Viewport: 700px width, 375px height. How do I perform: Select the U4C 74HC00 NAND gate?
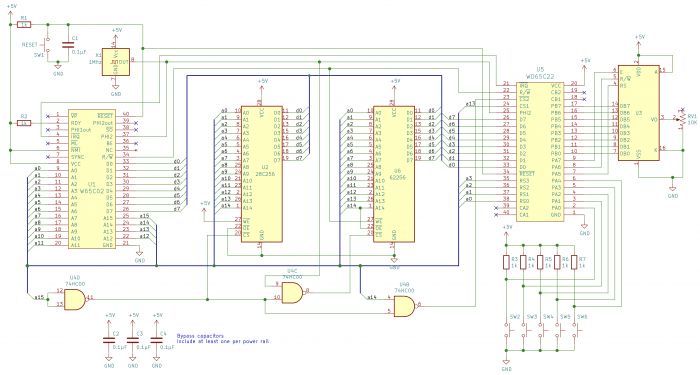click(x=293, y=293)
